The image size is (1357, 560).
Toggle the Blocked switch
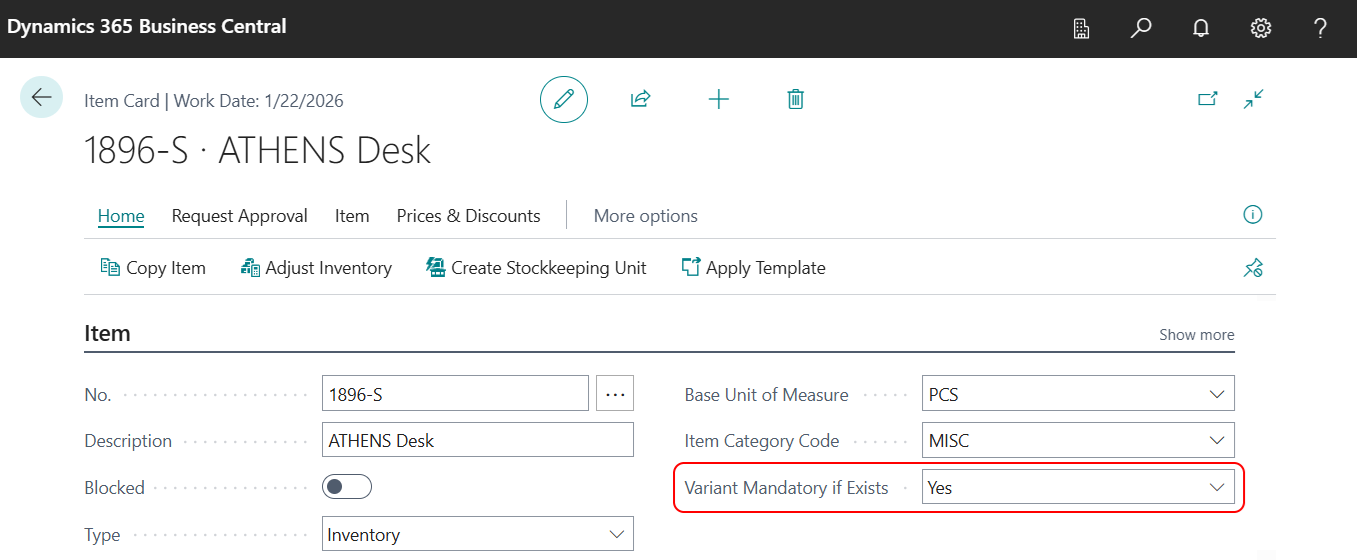(347, 487)
